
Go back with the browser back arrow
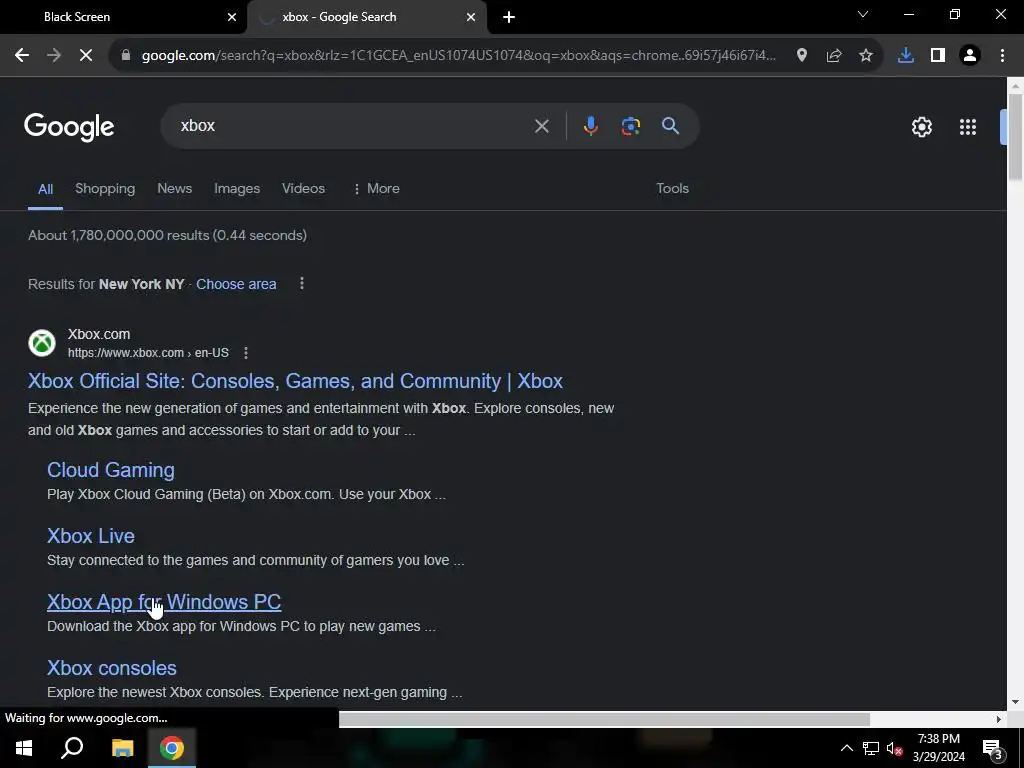(x=22, y=56)
